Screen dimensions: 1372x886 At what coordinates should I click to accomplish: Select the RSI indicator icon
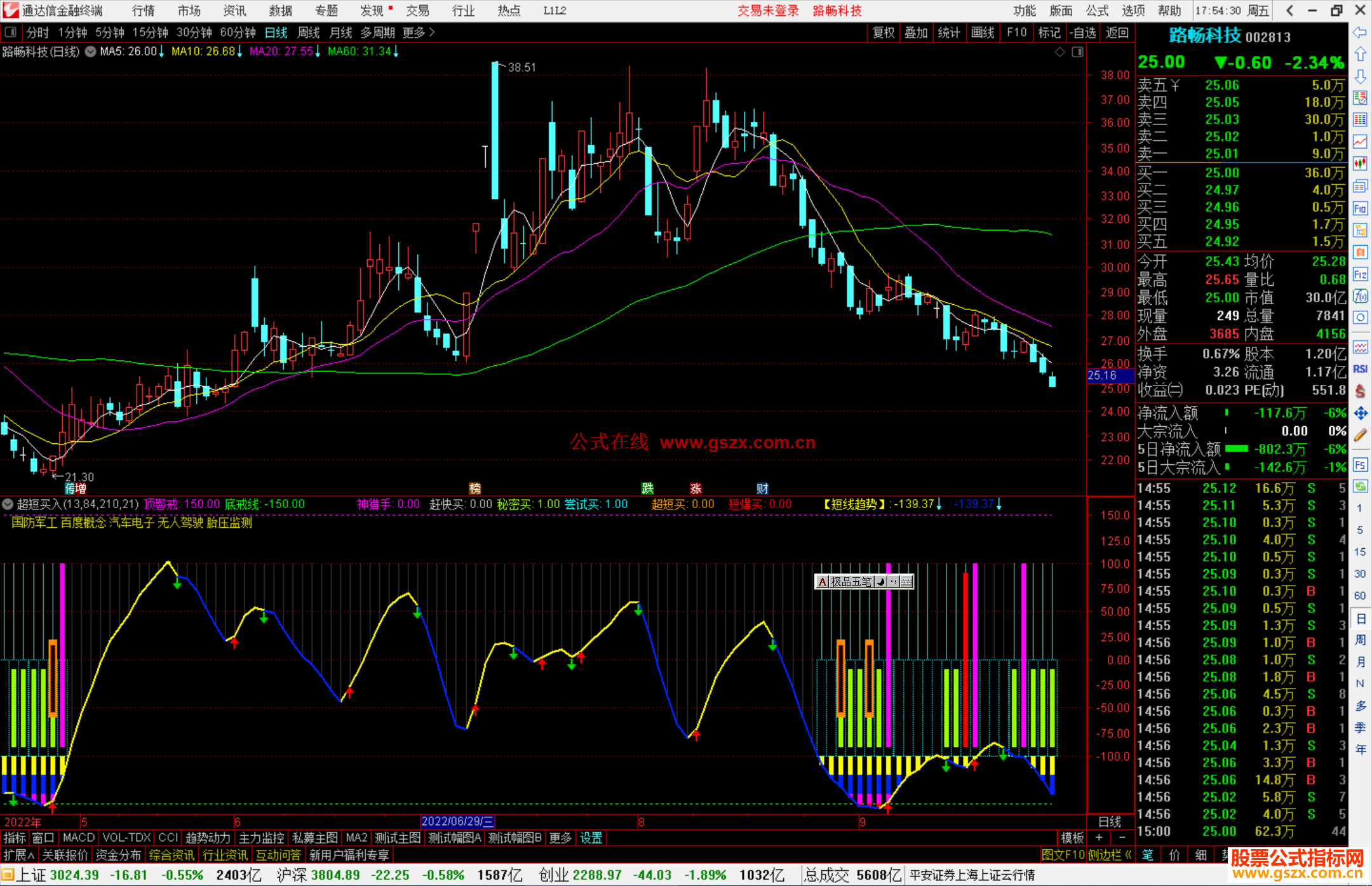point(1360,369)
